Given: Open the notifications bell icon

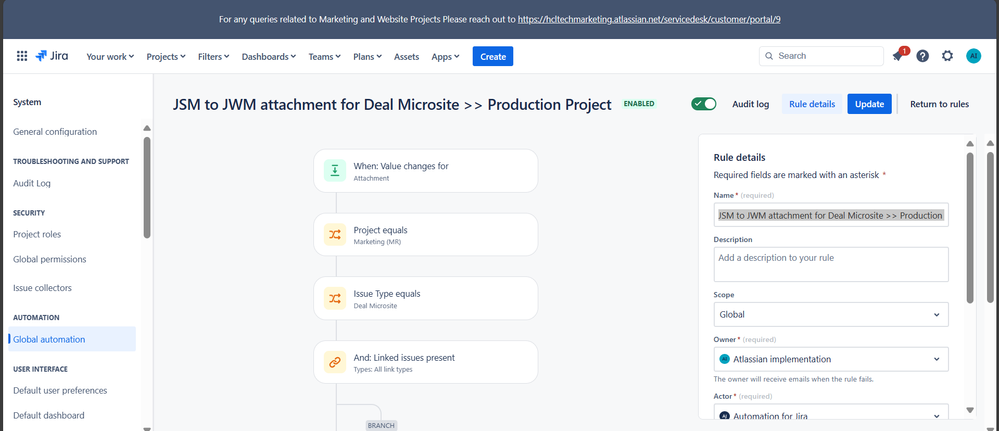Looking at the screenshot, I should [x=898, y=56].
